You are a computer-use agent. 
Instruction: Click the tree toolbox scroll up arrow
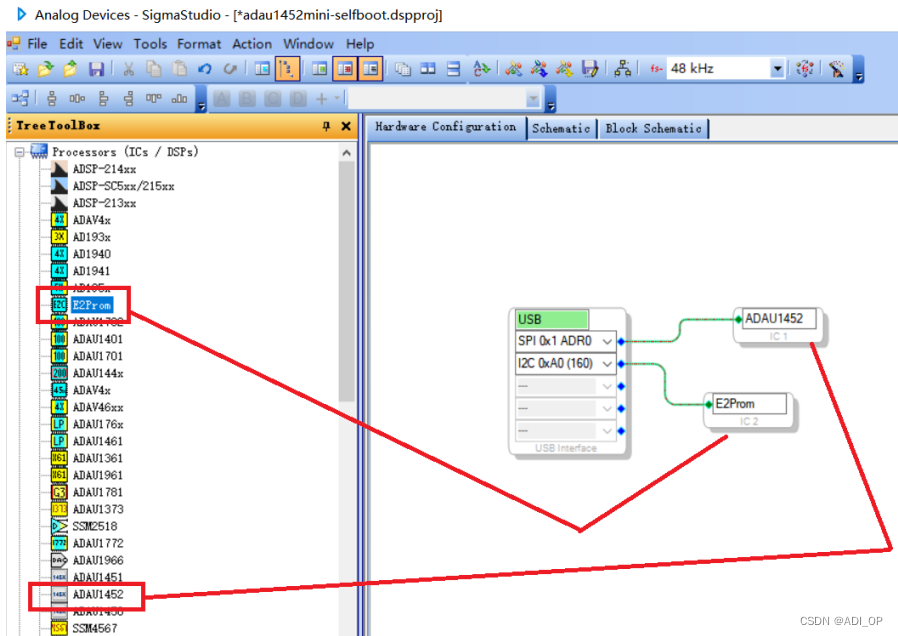pos(346,153)
